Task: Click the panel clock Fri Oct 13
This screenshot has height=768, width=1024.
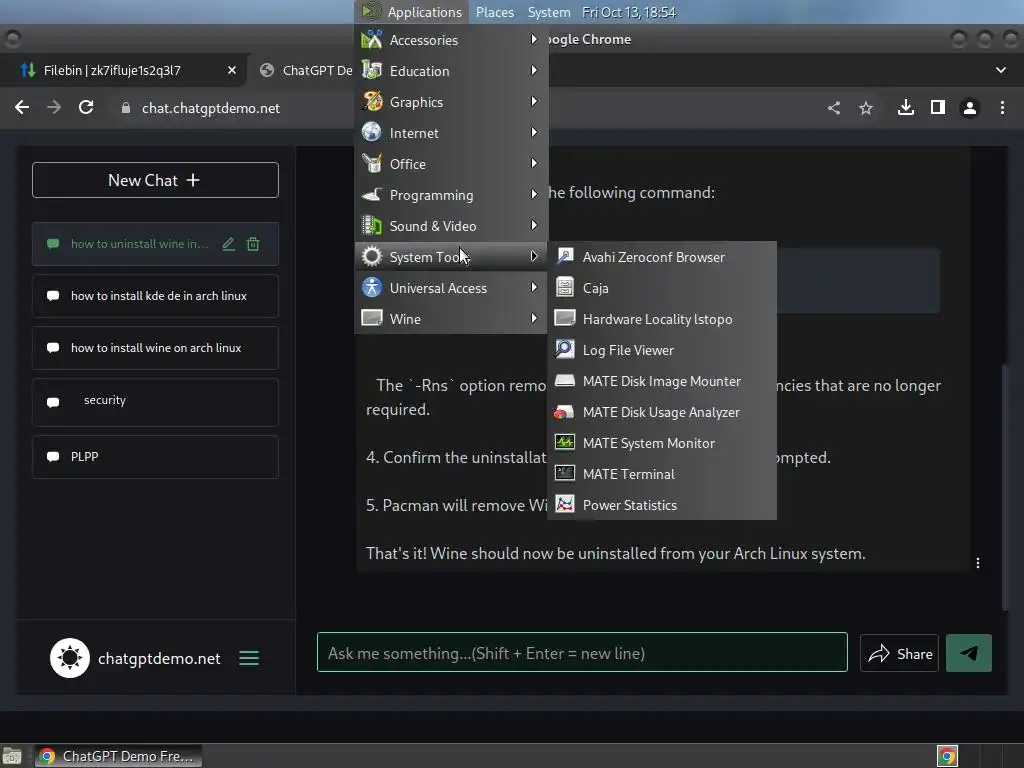Action: pyautogui.click(x=628, y=12)
